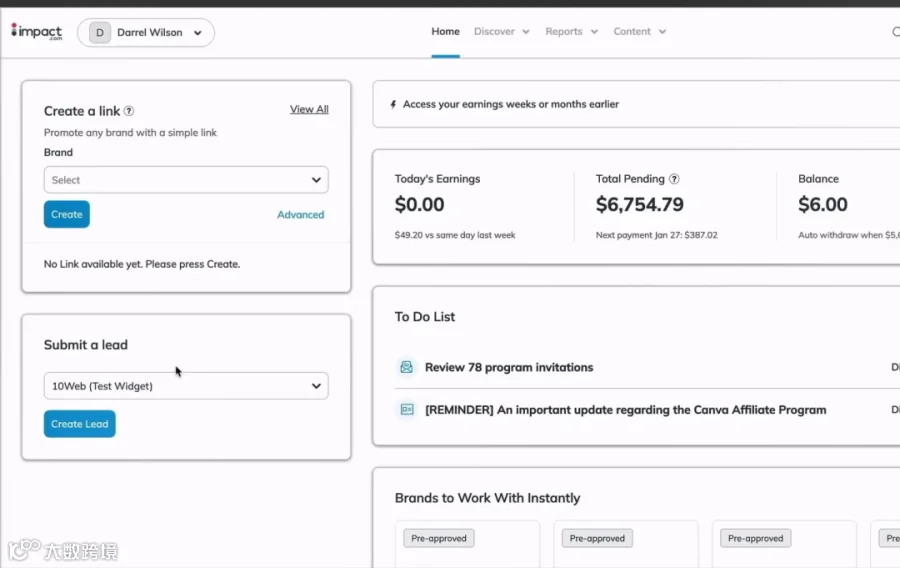This screenshot has height=568, width=900.
Task: Click the third Pre-approved brand badge
Action: [x=755, y=538]
